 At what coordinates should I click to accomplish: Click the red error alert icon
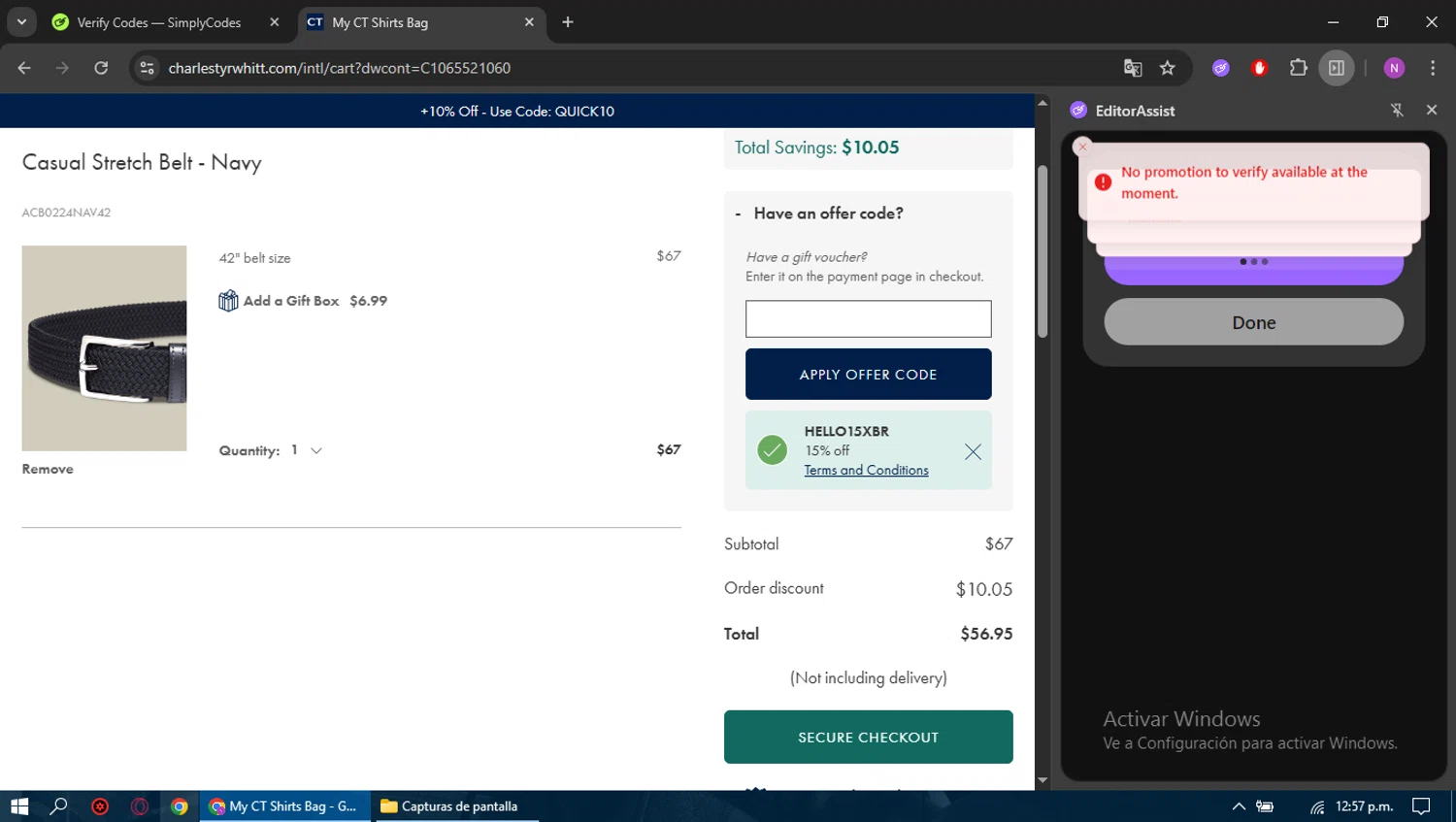click(x=1103, y=182)
